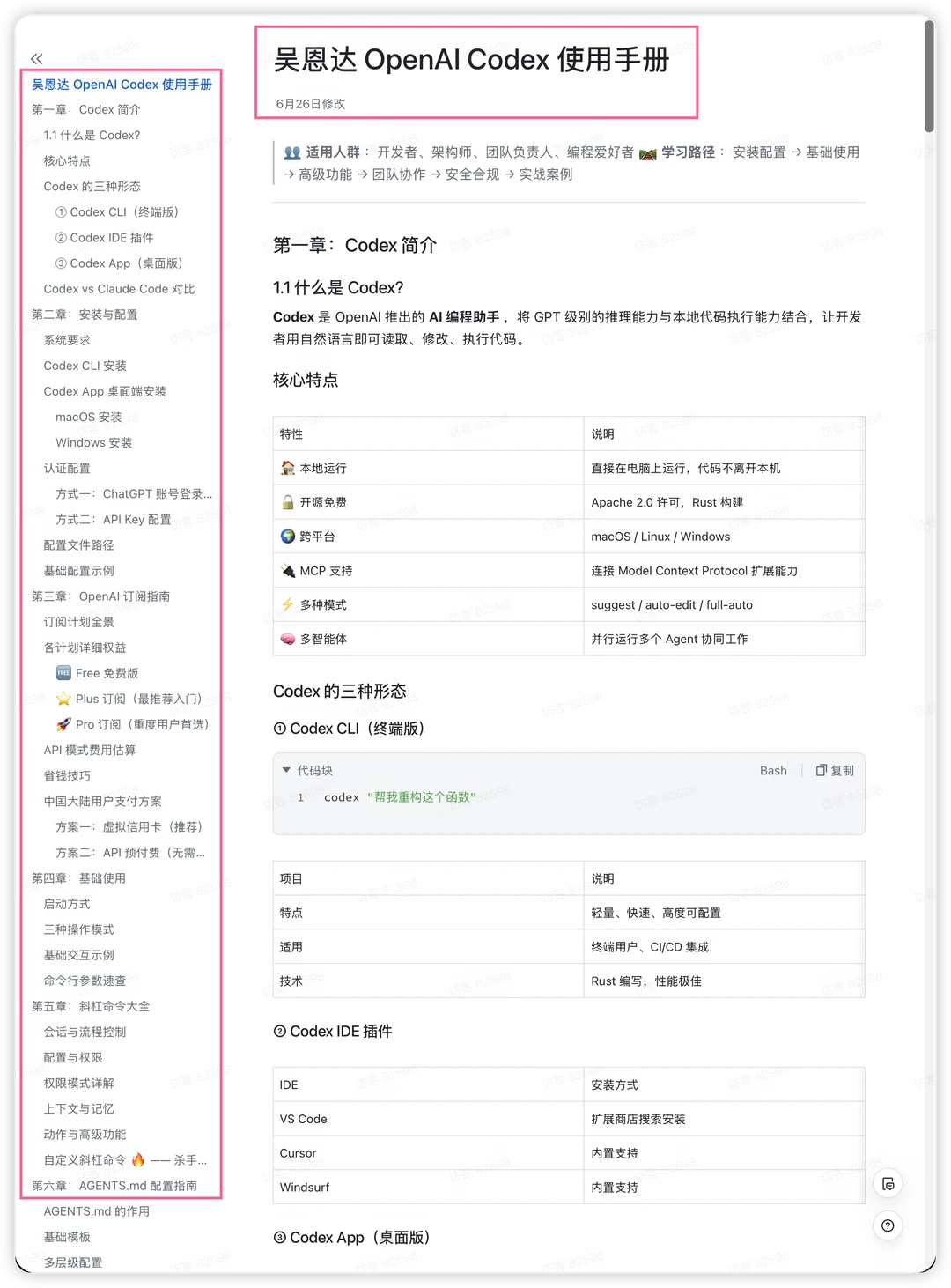Open 基础交互示例 outline entry
This screenshot has height=1288, width=951.
(78, 955)
